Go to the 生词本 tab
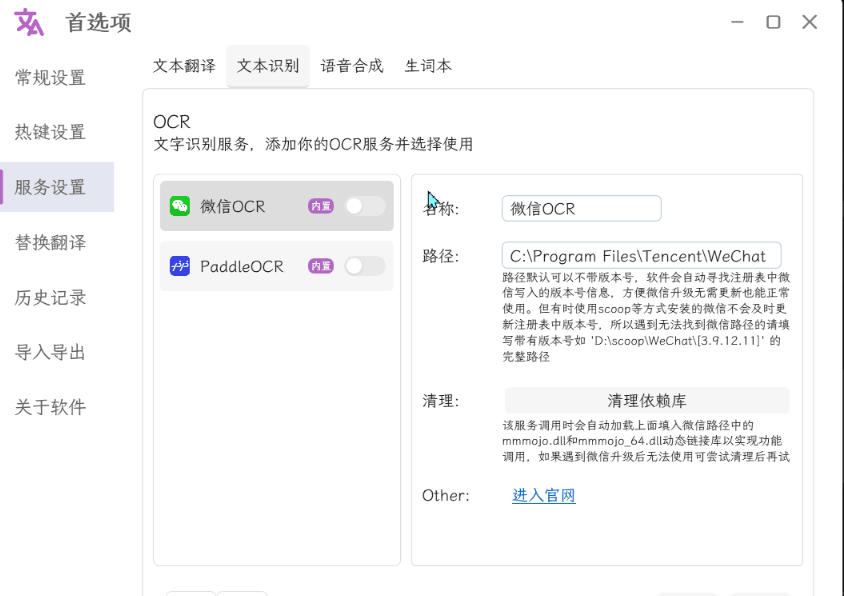Screen dimensions: 844x596 [428, 66]
